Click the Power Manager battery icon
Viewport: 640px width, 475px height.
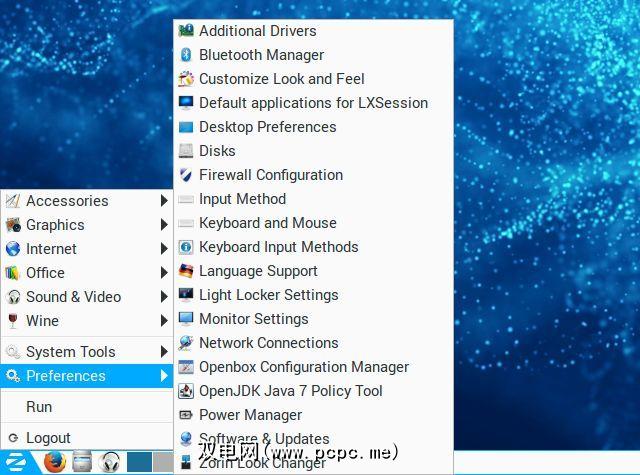pos(186,415)
